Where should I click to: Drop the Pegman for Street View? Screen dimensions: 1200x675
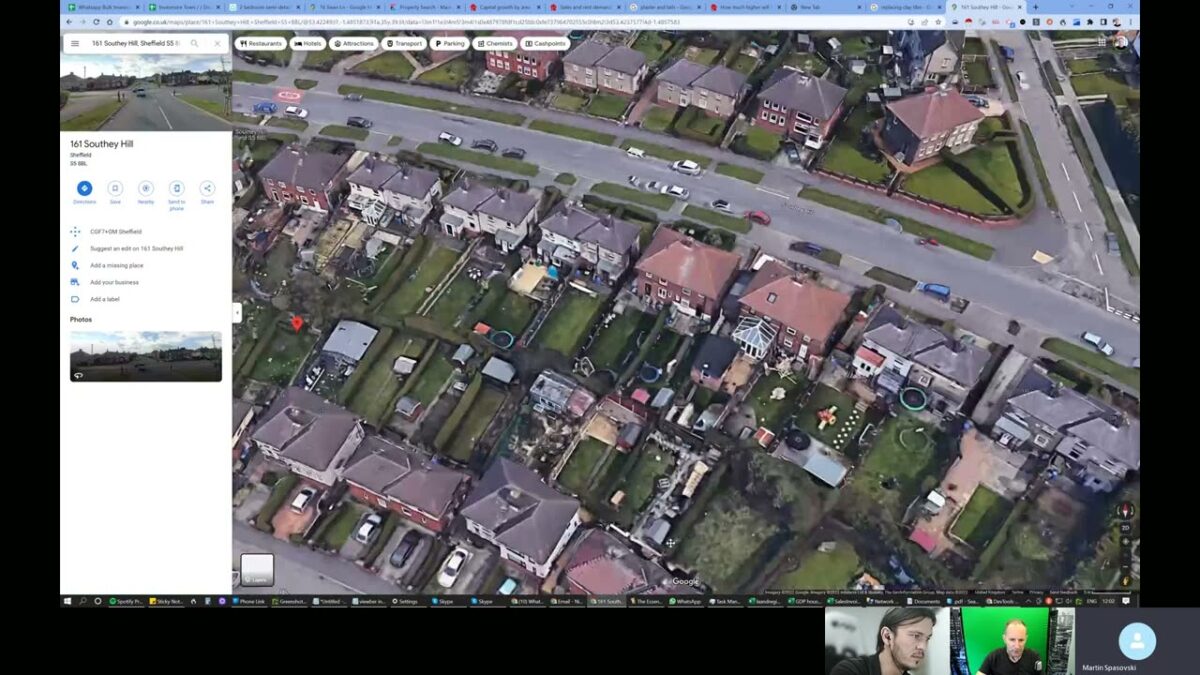1125,580
